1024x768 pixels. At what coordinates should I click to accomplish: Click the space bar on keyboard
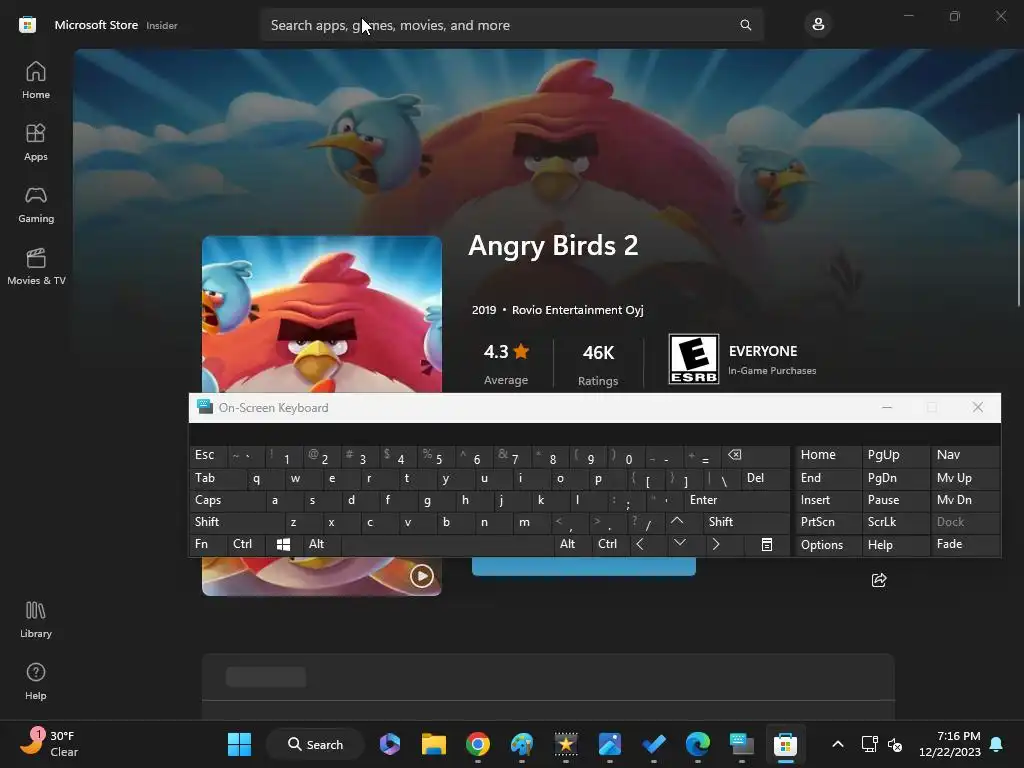point(447,545)
